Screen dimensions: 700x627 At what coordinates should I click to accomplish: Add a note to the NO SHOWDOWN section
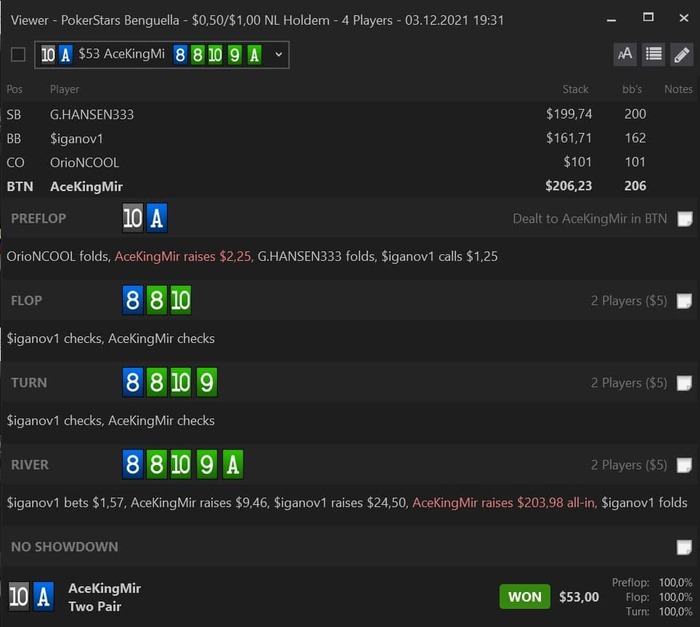click(684, 547)
